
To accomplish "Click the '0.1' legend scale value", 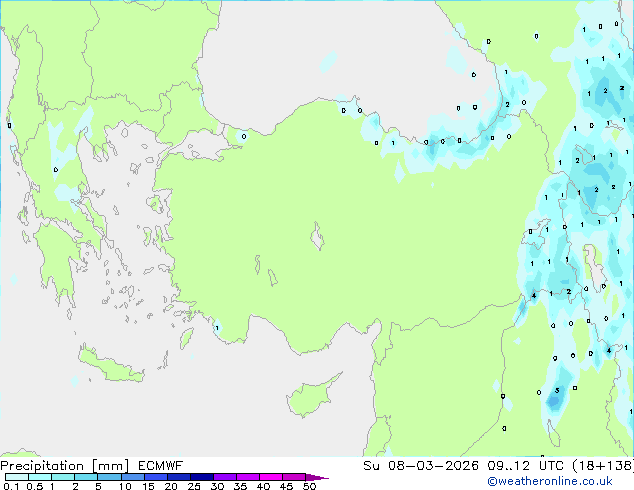I will coord(11,486).
